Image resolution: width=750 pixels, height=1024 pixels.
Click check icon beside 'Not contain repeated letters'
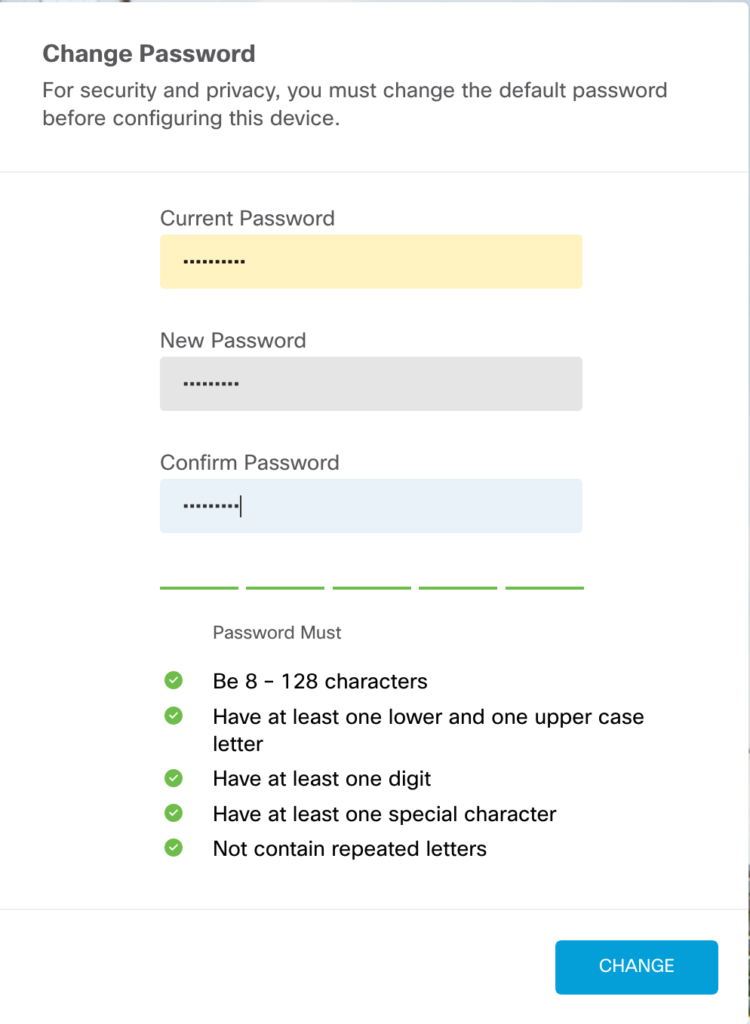coord(173,848)
